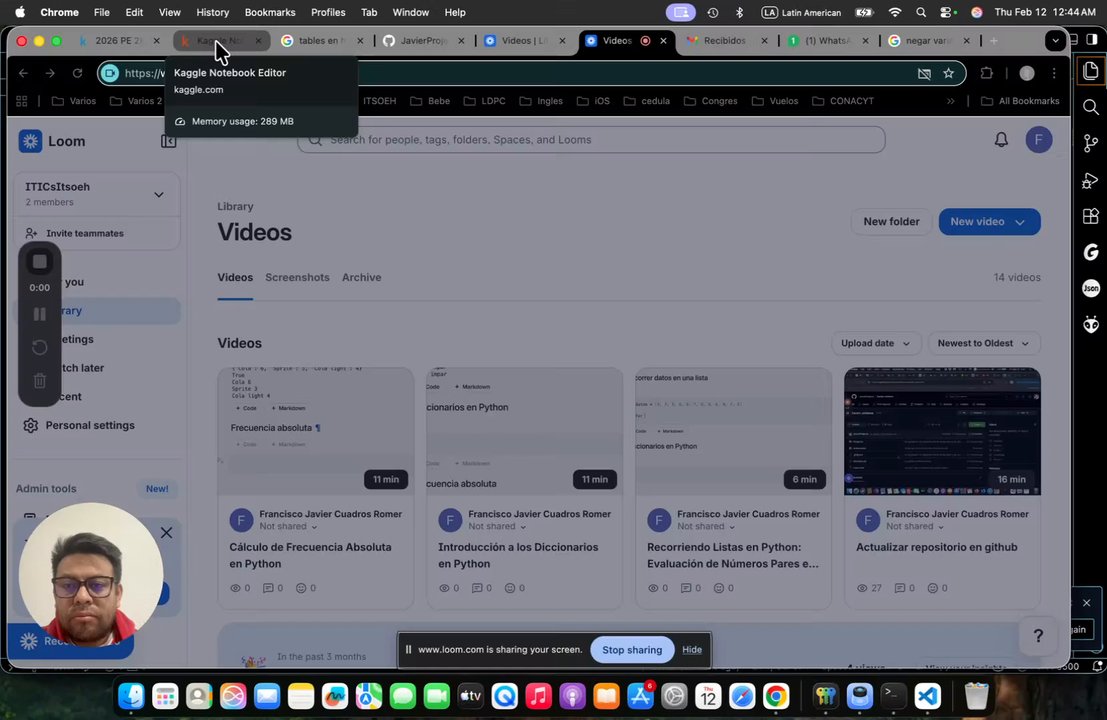The height and width of the screenshot is (720, 1107).
Task: Close the webcam bubble popup
Action: click(166, 533)
